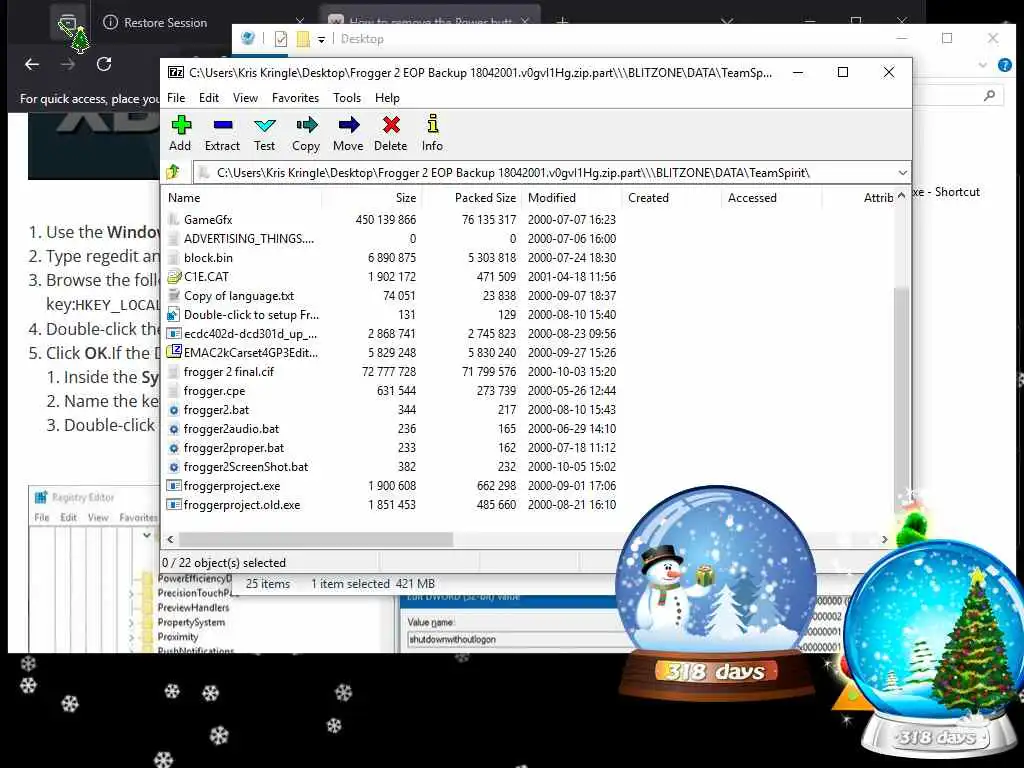Click the browser Reload icon
Image resolution: width=1024 pixels, height=768 pixels.
click(x=104, y=64)
